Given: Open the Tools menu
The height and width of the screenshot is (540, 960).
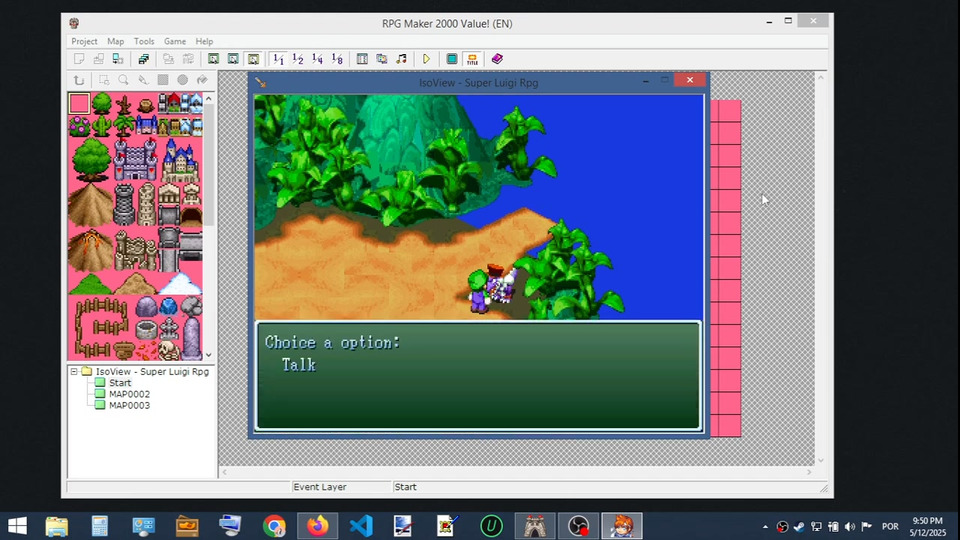Looking at the screenshot, I should point(144,41).
